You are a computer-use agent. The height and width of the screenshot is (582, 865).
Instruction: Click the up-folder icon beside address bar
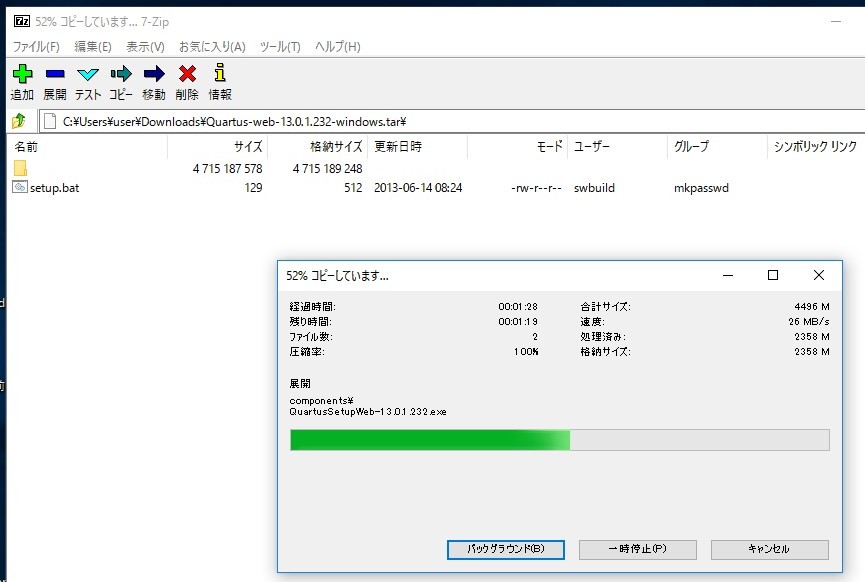[19, 120]
